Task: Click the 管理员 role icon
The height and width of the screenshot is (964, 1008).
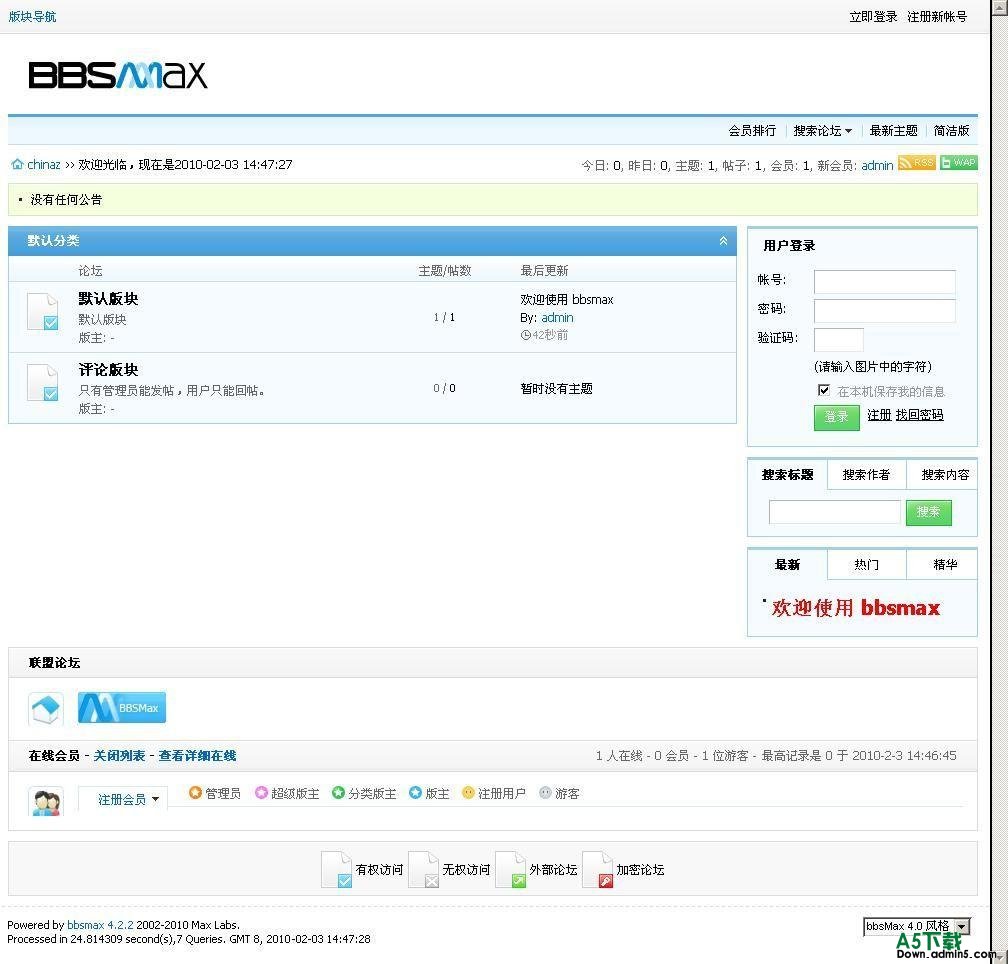Action: pyautogui.click(x=195, y=793)
